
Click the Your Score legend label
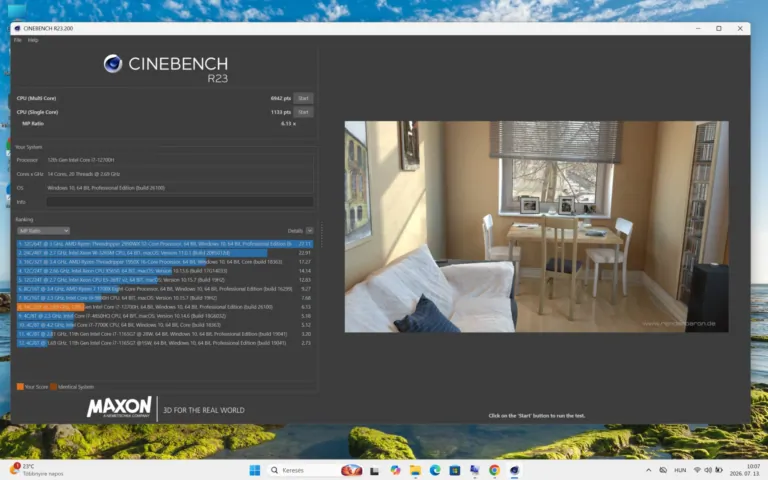pyautogui.click(x=36, y=387)
